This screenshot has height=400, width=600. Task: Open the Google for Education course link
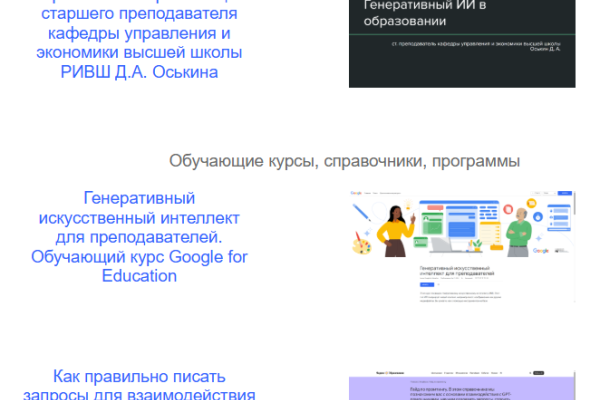coord(139,236)
